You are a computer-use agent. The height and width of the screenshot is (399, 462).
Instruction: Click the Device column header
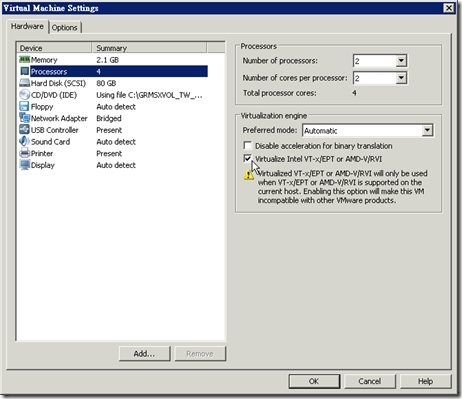(54, 48)
